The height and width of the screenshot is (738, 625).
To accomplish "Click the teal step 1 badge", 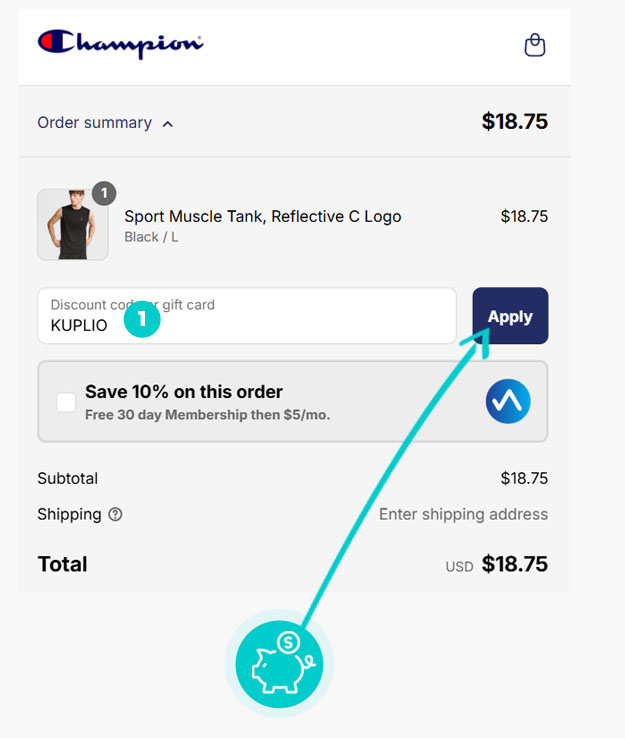I will pyautogui.click(x=142, y=319).
